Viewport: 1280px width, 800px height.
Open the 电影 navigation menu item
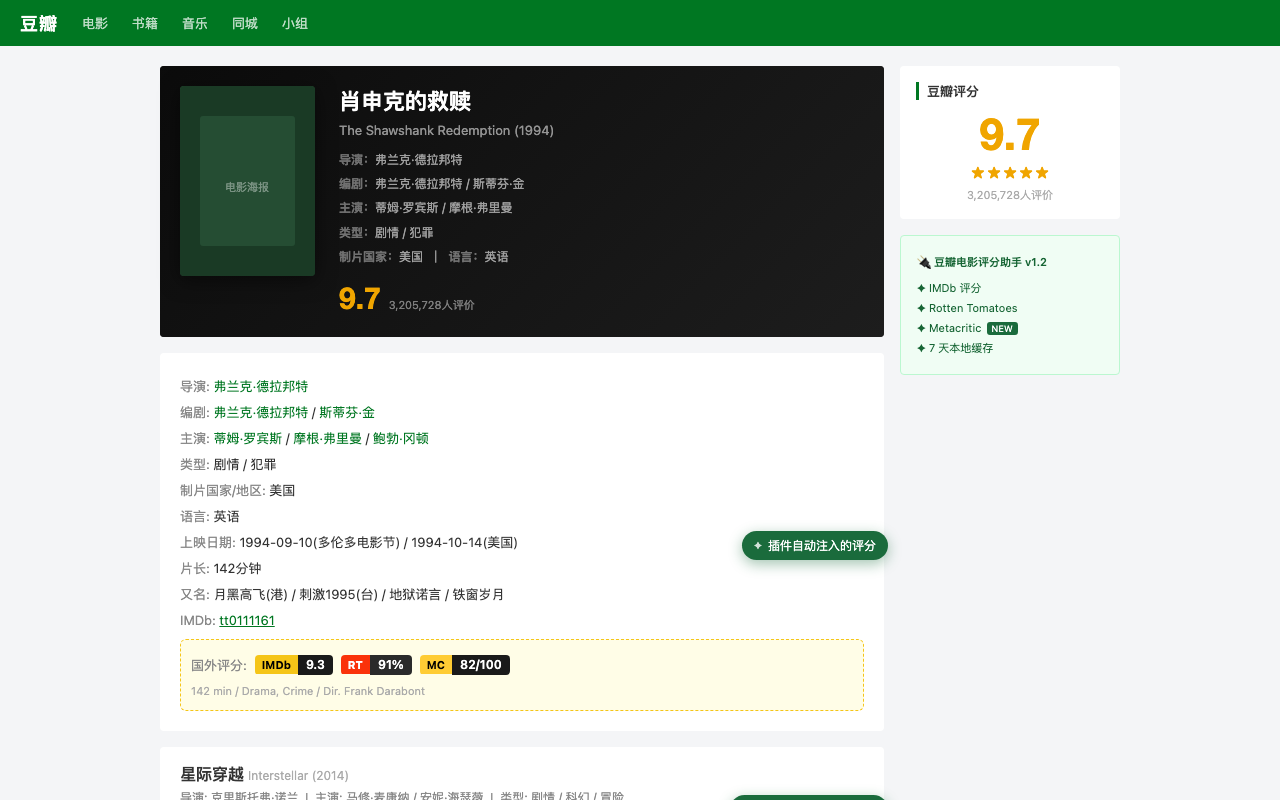95,23
